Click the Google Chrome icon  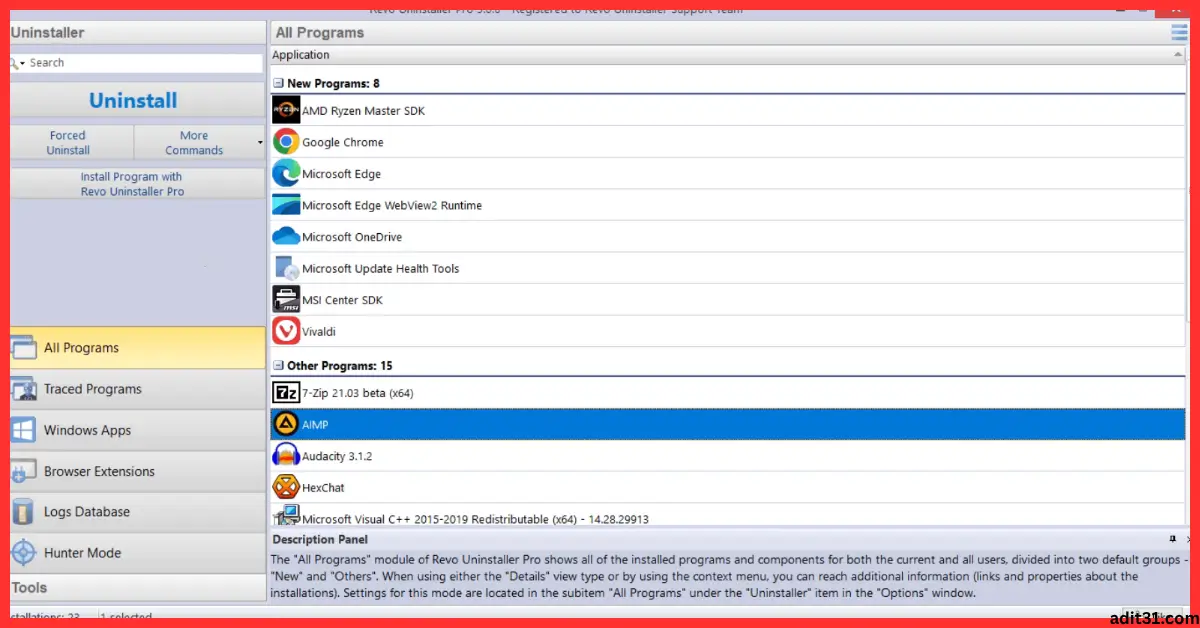286,142
